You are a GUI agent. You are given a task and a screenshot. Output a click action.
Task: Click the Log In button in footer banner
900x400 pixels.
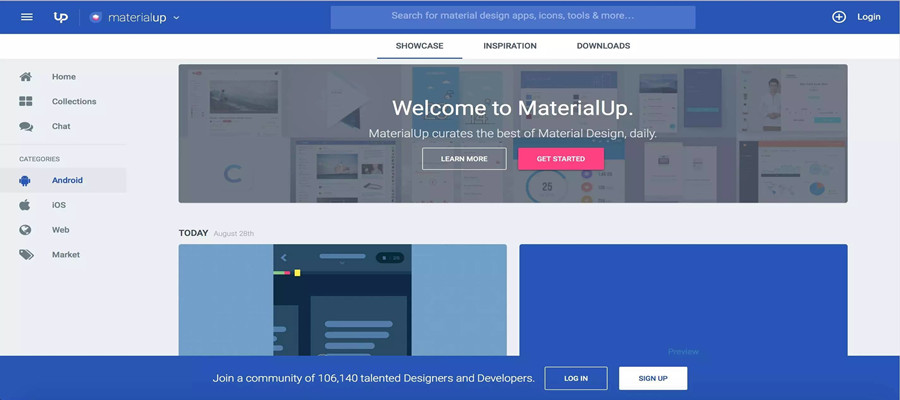[x=576, y=379]
